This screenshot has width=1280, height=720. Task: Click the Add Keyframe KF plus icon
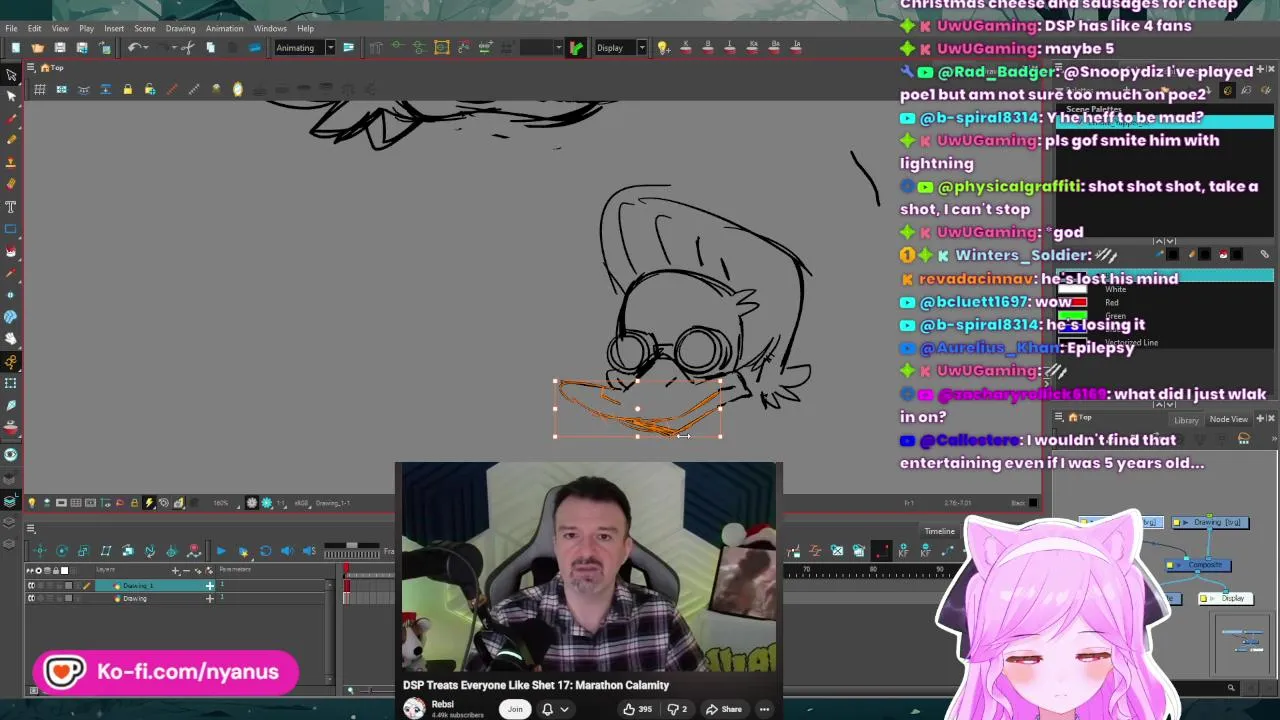point(903,550)
